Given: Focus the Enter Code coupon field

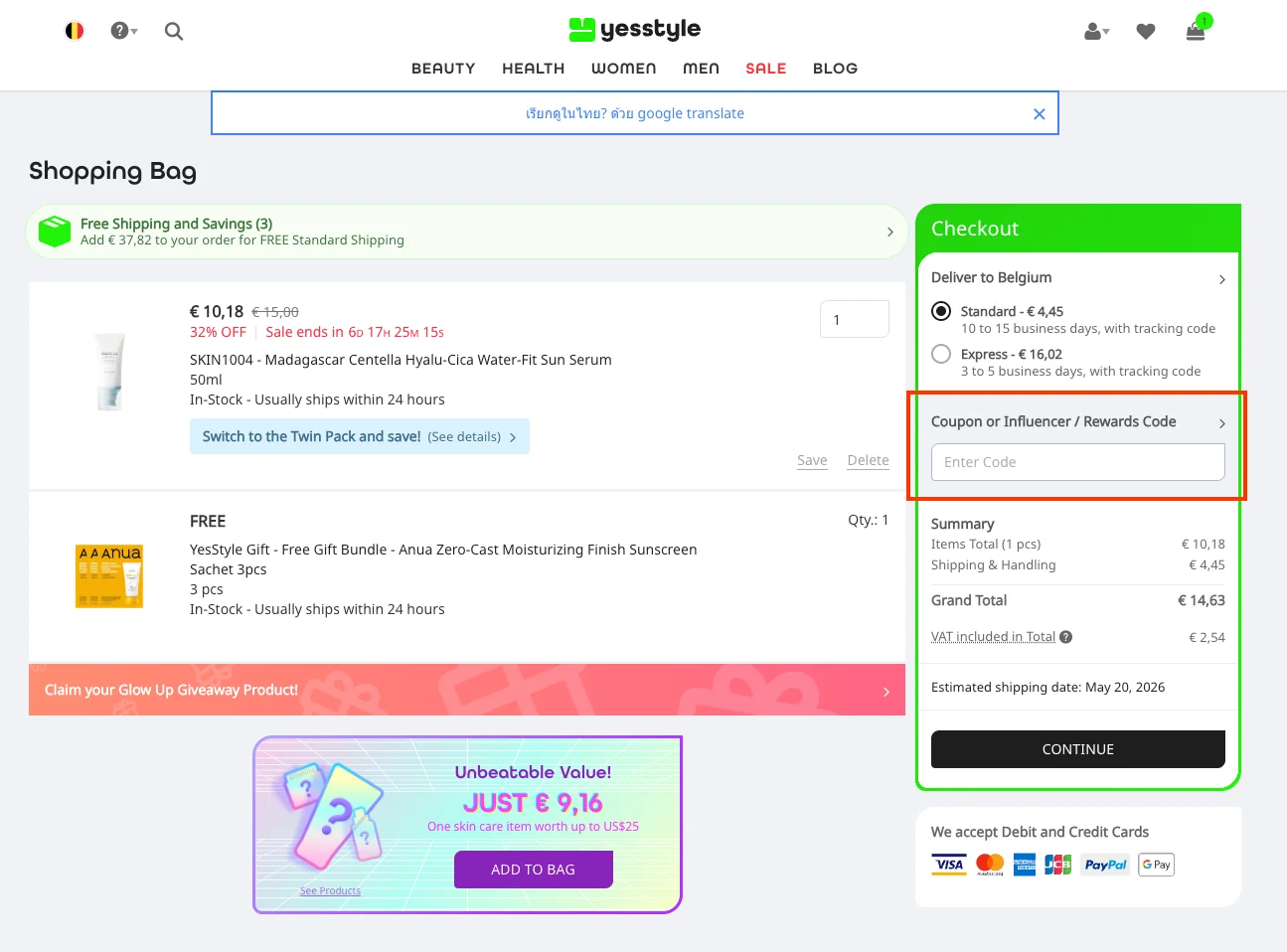Looking at the screenshot, I should pyautogui.click(x=1078, y=462).
